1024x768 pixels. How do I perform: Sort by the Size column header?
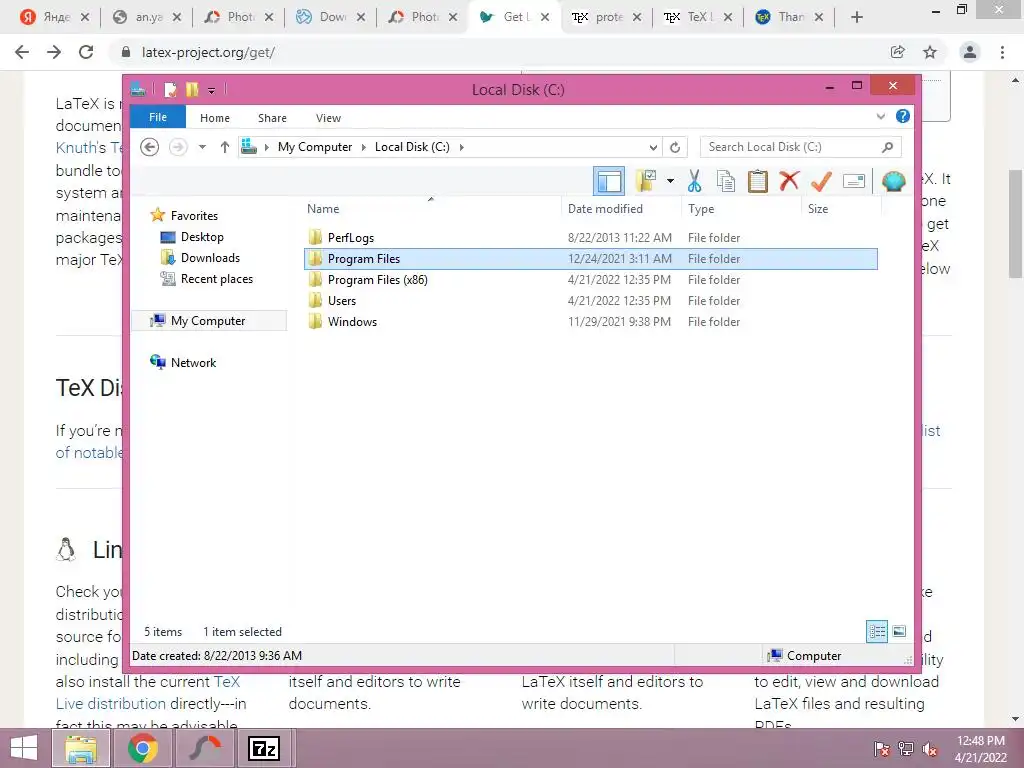(841, 208)
